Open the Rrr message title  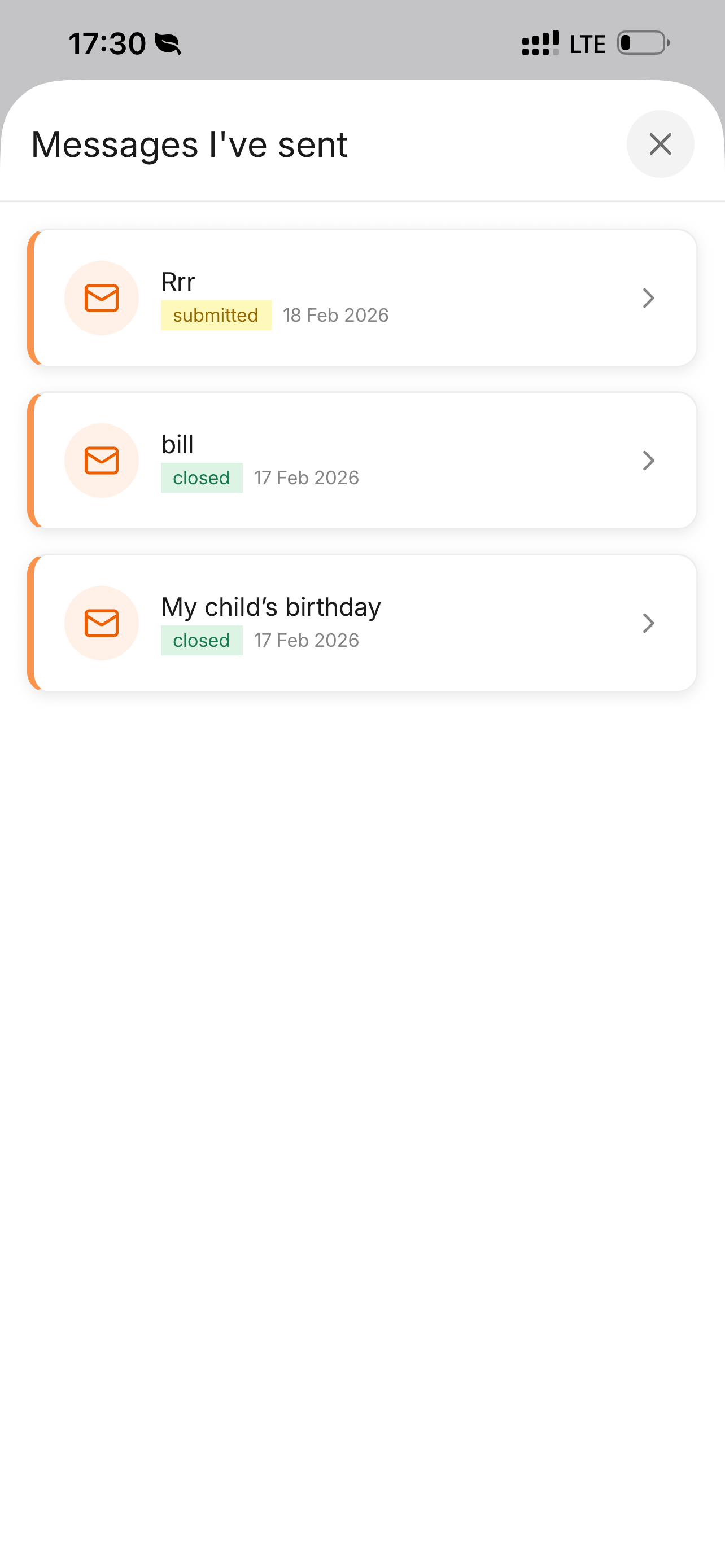(x=178, y=282)
